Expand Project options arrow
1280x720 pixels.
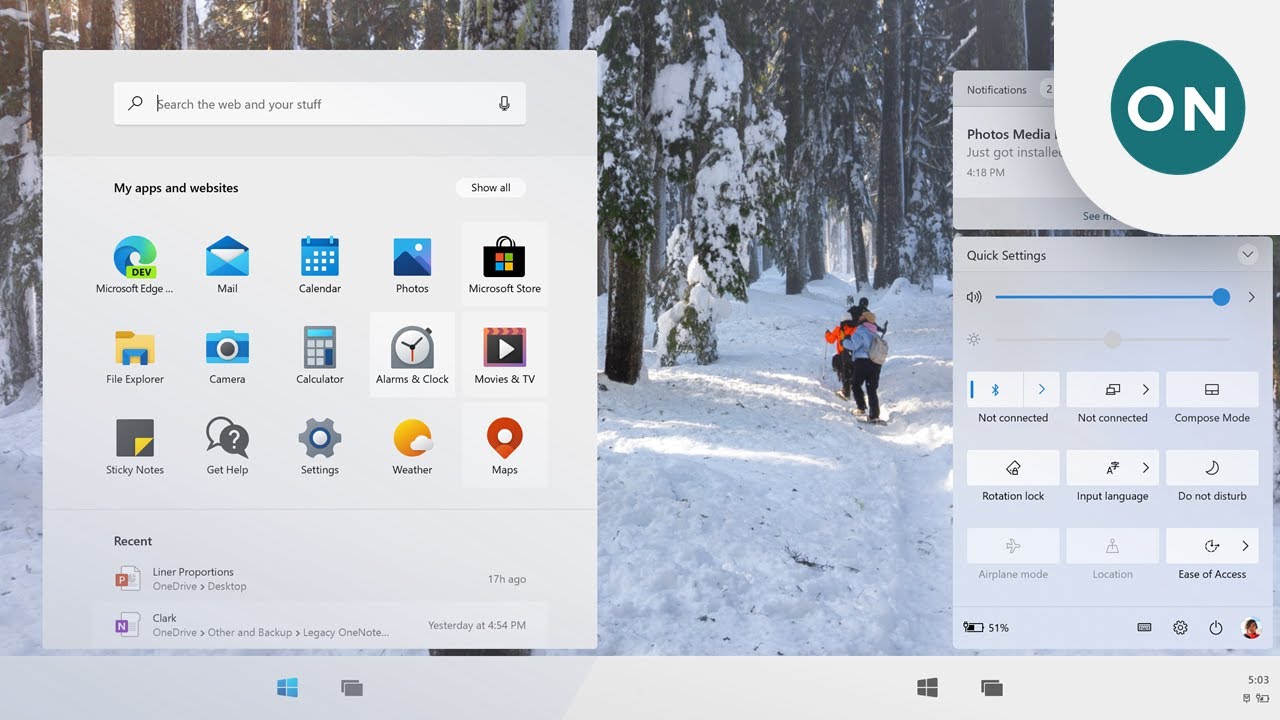point(1146,389)
